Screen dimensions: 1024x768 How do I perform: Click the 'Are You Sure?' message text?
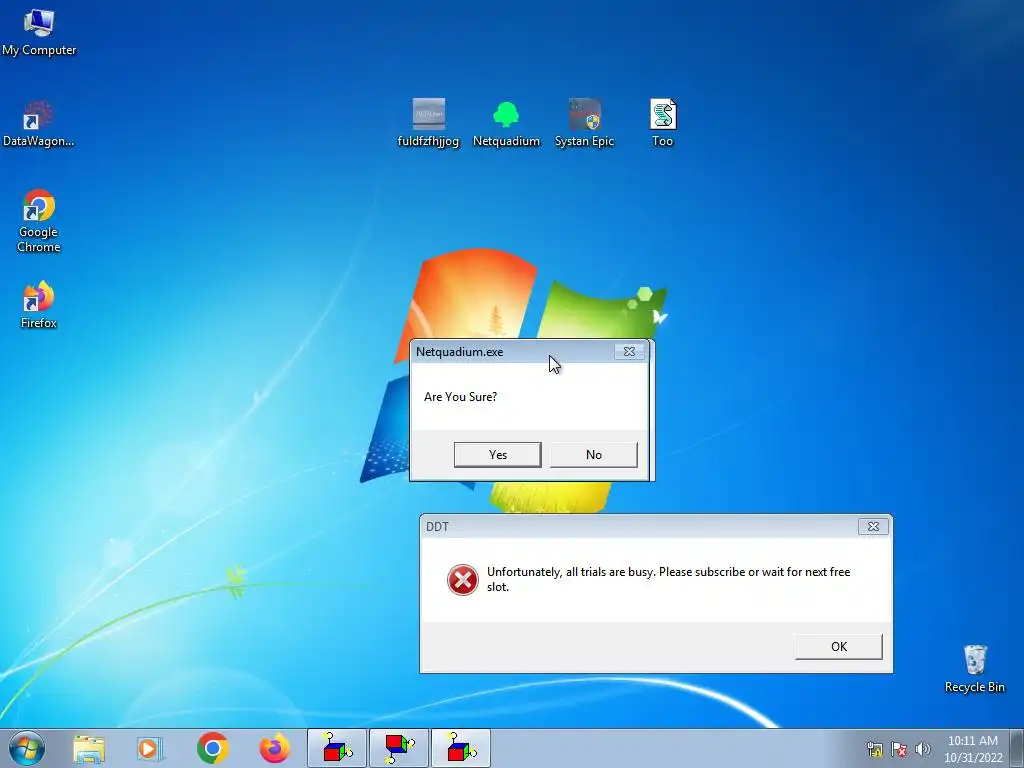point(460,396)
